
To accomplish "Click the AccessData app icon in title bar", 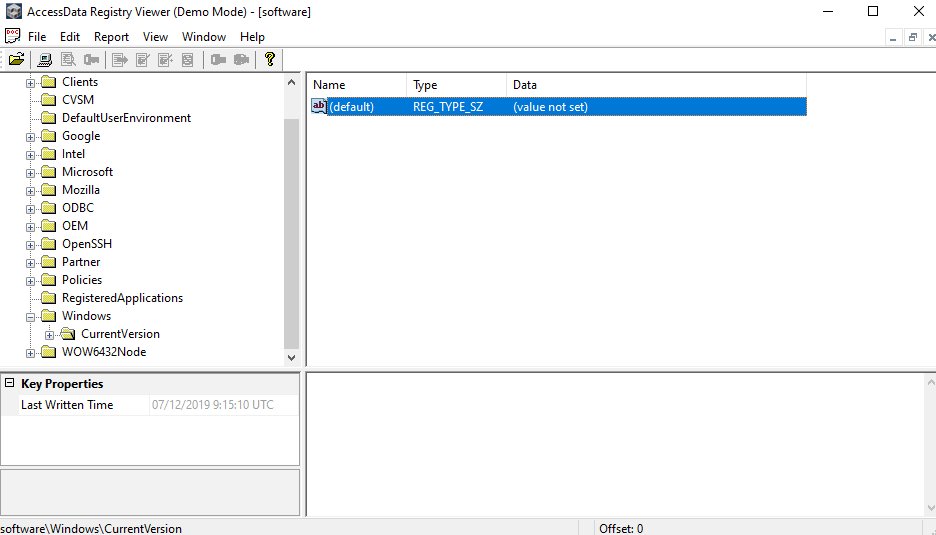I will [x=14, y=11].
